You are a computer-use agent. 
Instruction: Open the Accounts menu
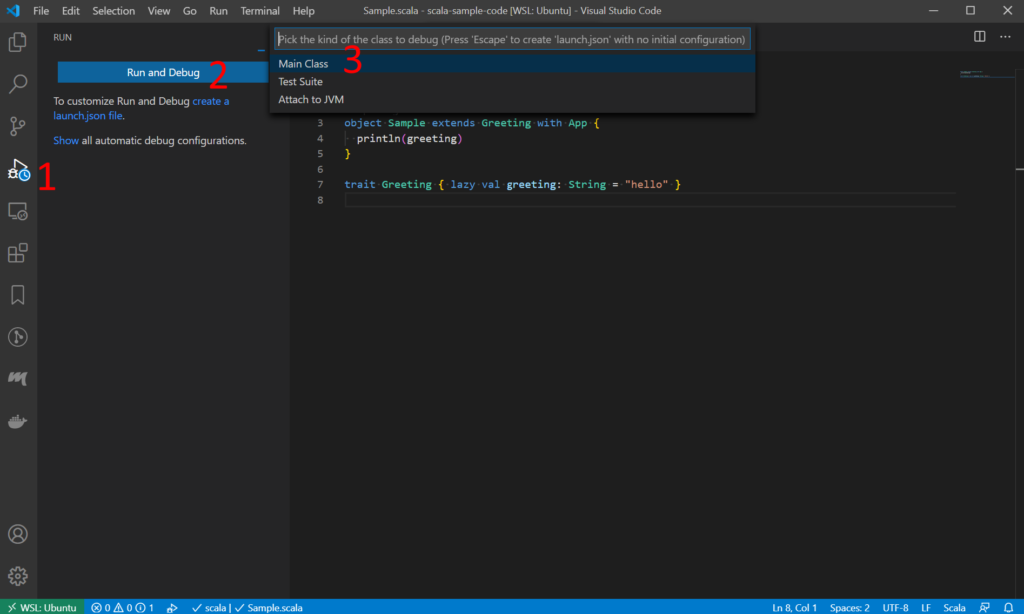pyautogui.click(x=18, y=534)
